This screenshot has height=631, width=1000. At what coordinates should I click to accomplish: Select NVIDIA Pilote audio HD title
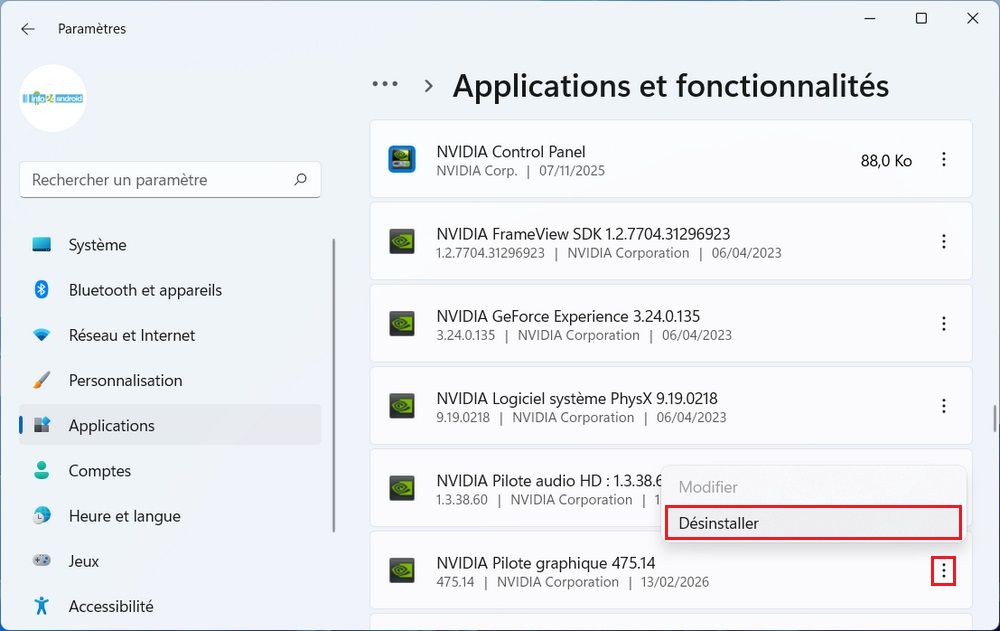click(549, 480)
